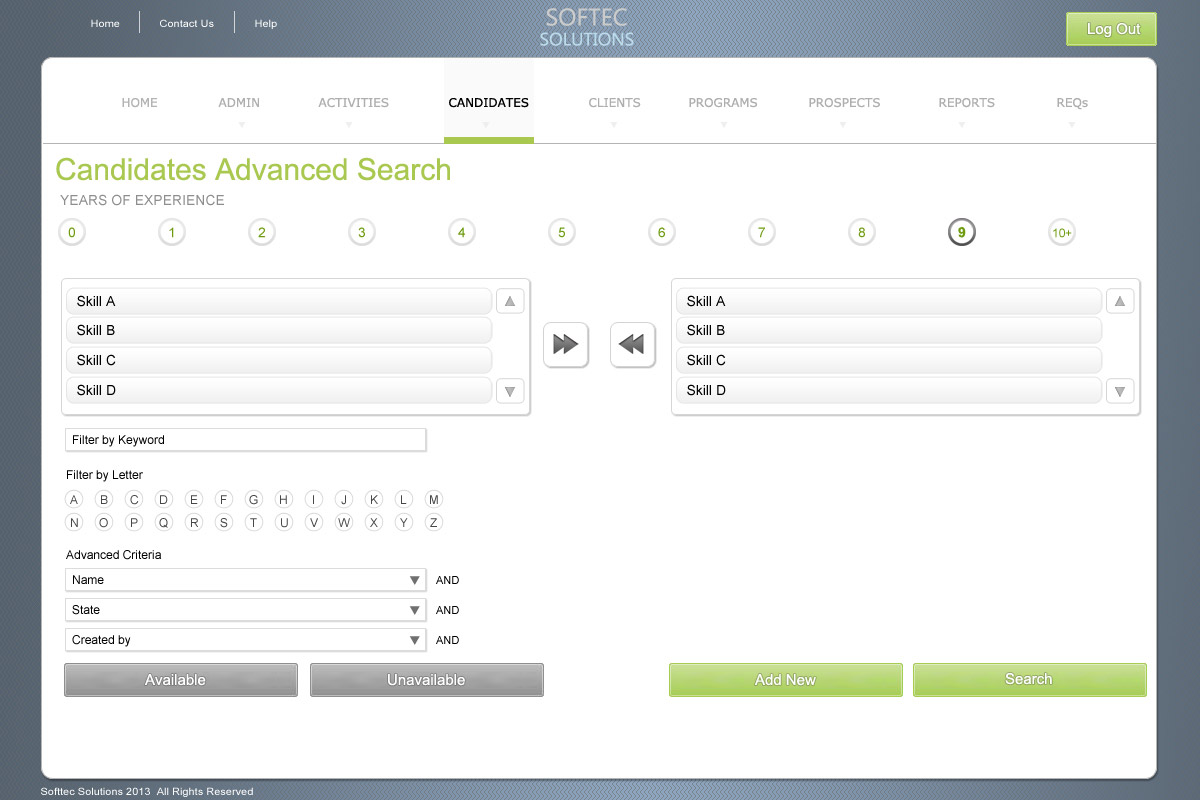1200x800 pixels.
Task: Click the Filter by Keyword field
Action: click(x=245, y=440)
